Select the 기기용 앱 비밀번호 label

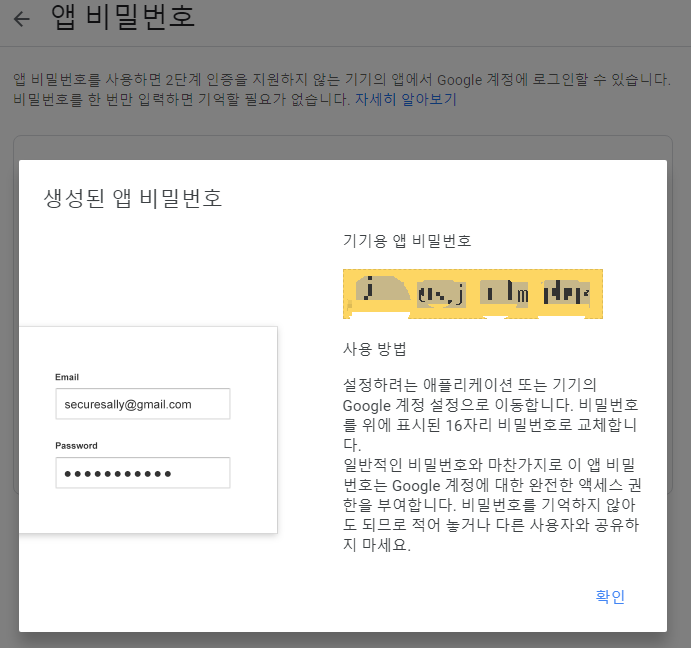coord(407,241)
